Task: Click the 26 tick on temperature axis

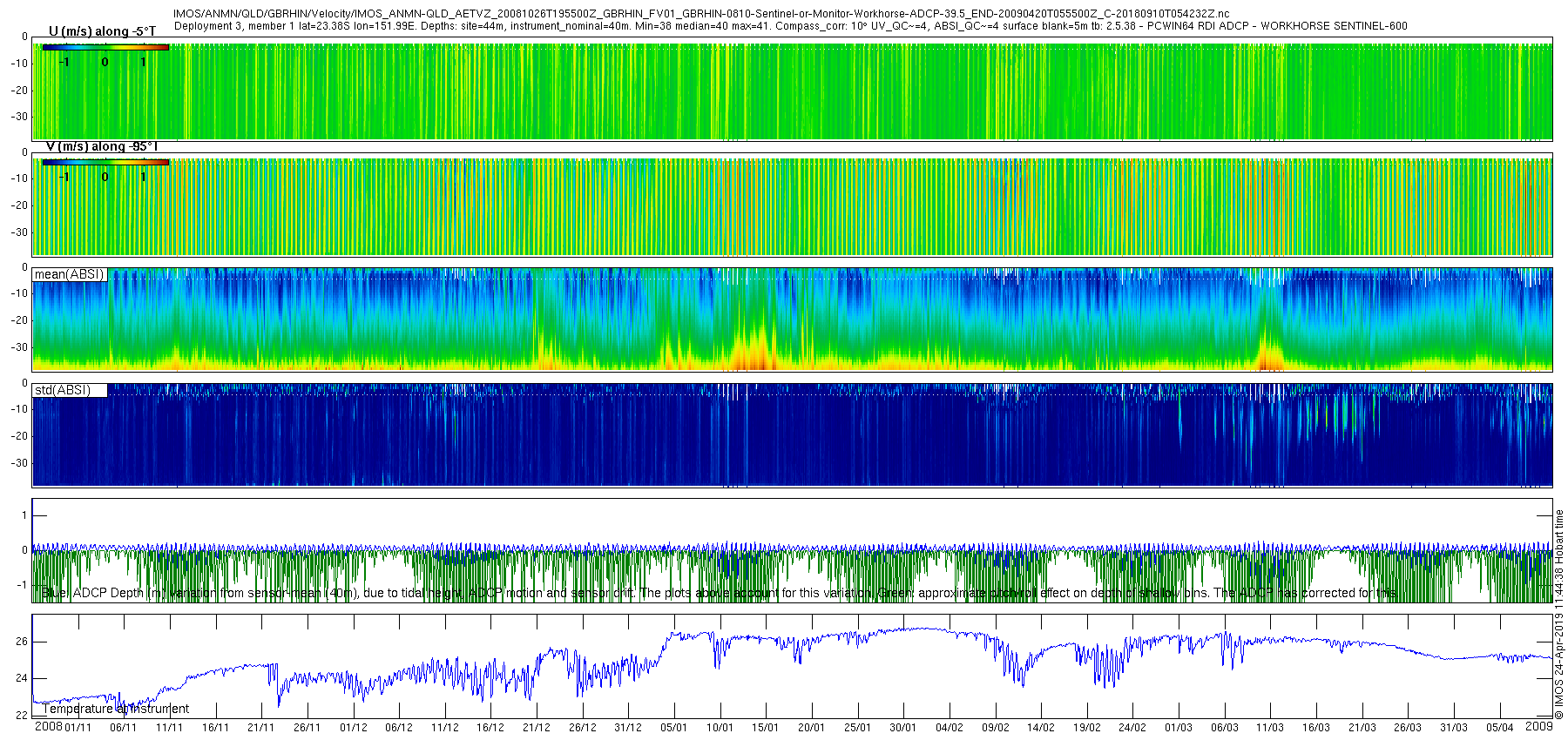Action: point(22,642)
